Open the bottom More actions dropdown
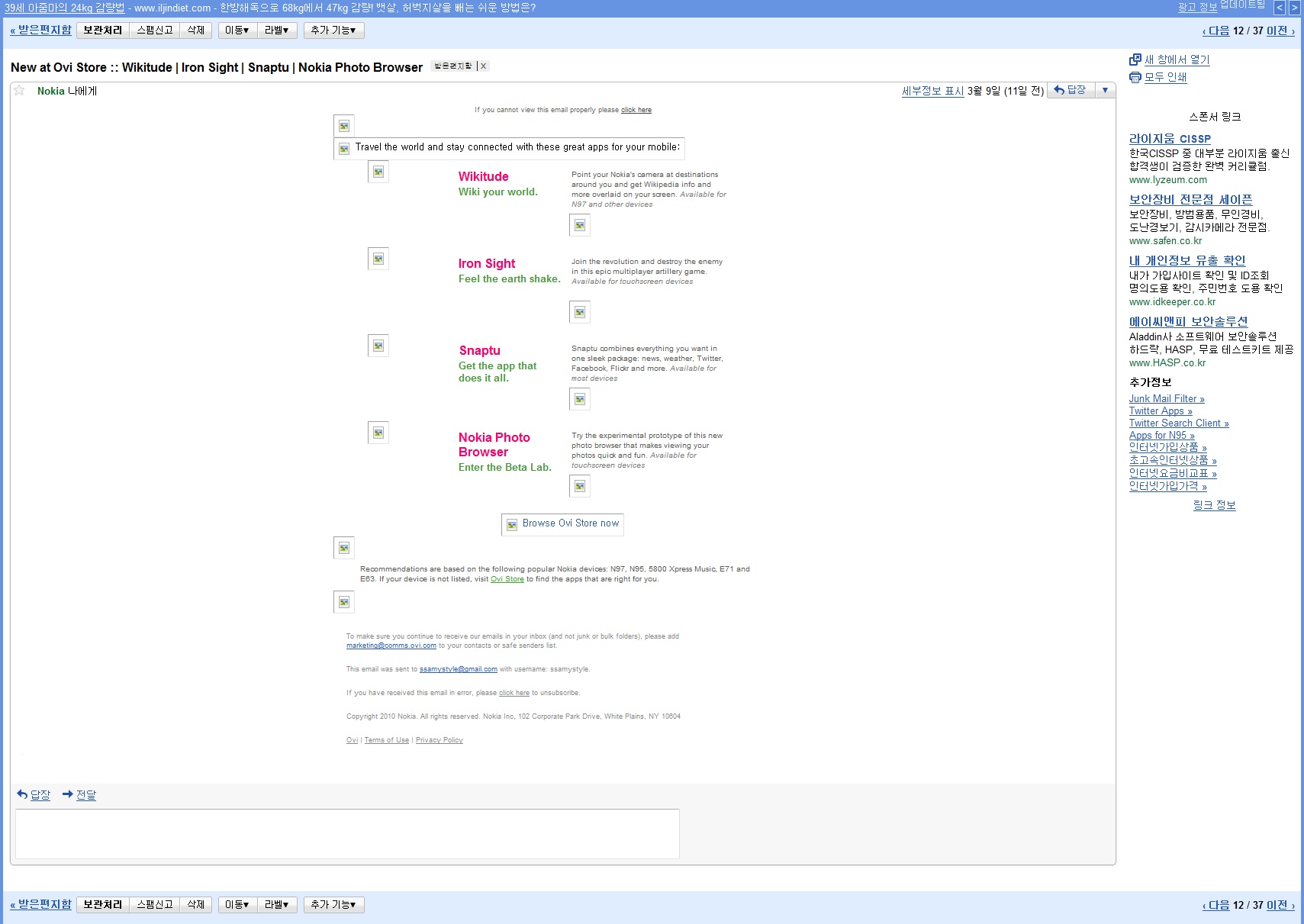The height and width of the screenshot is (924, 1304). pos(333,905)
